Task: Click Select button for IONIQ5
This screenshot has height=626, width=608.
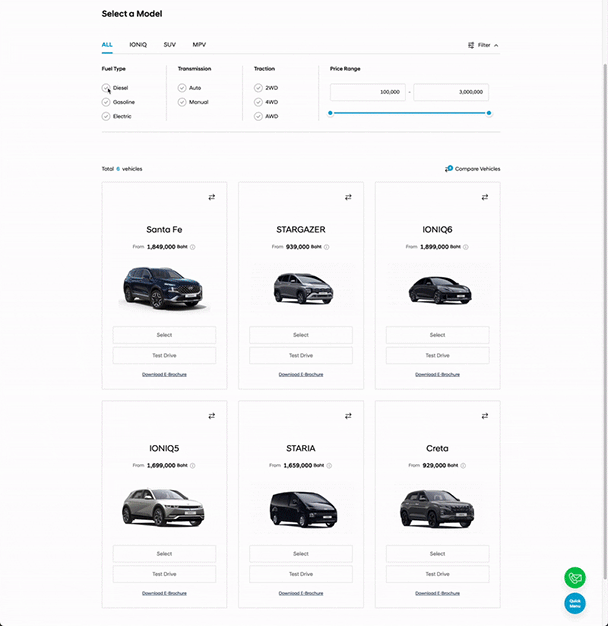Action: (164, 554)
